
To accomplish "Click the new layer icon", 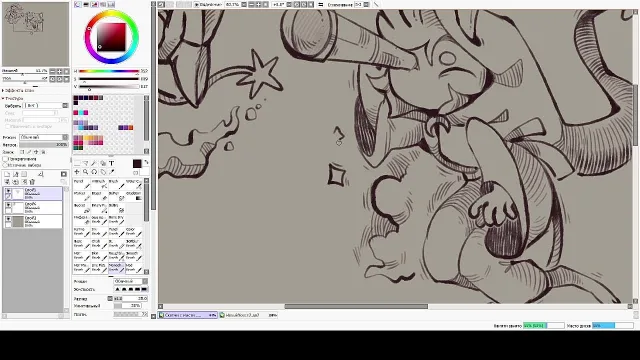I will click(7, 174).
